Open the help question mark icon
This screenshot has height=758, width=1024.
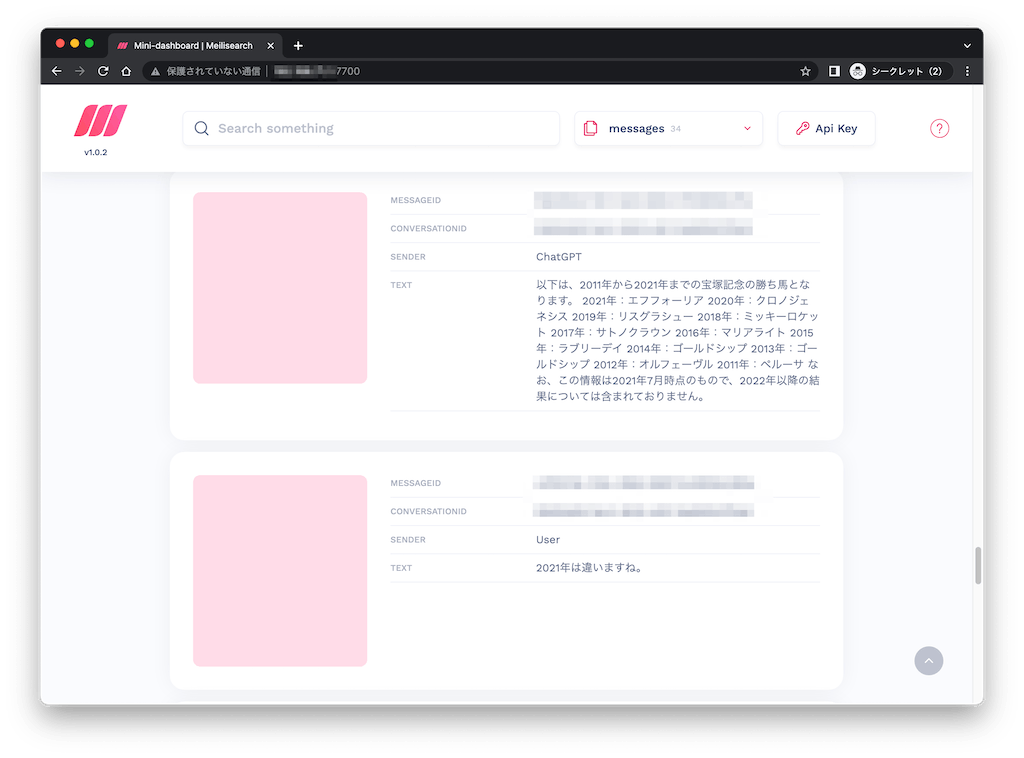939,129
